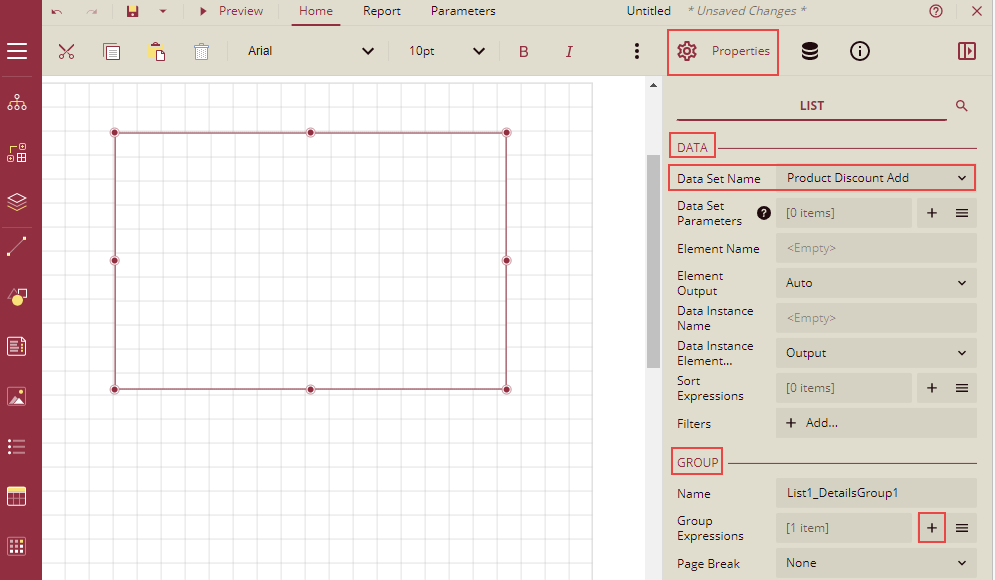Add a Group Expressions item

pyautogui.click(x=932, y=528)
